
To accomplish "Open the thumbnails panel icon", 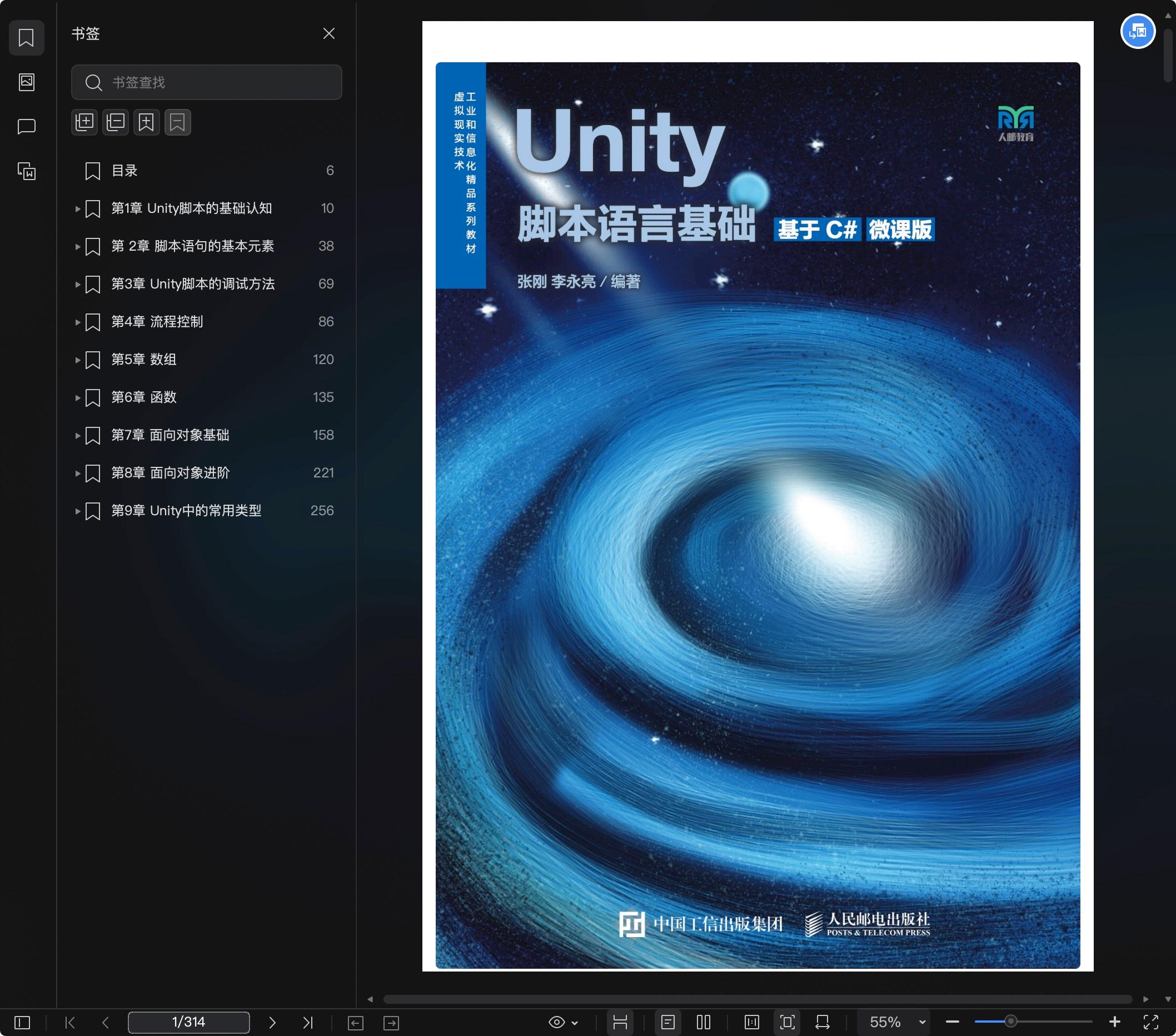I will pos(27,82).
